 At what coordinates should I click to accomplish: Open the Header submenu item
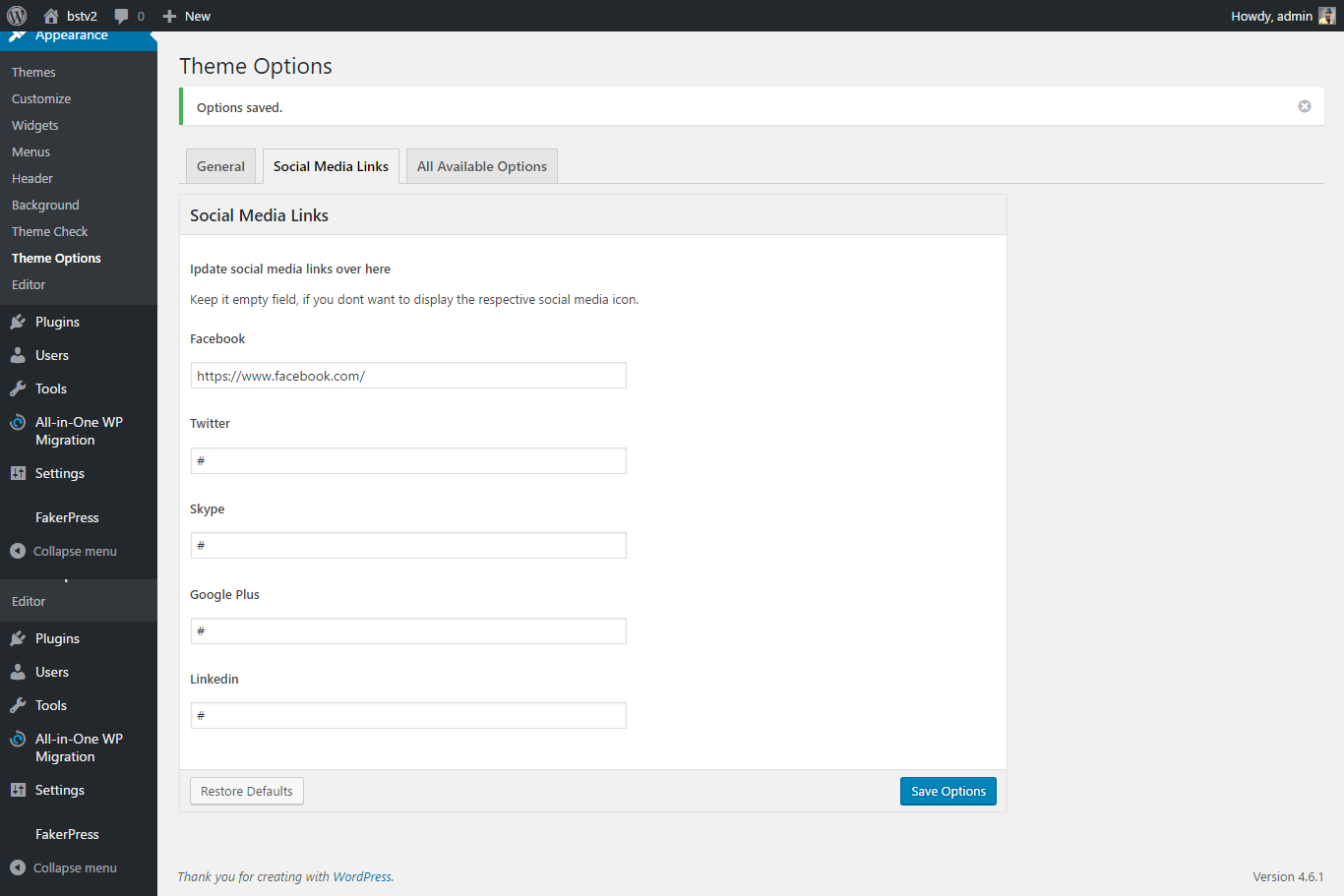click(x=32, y=178)
